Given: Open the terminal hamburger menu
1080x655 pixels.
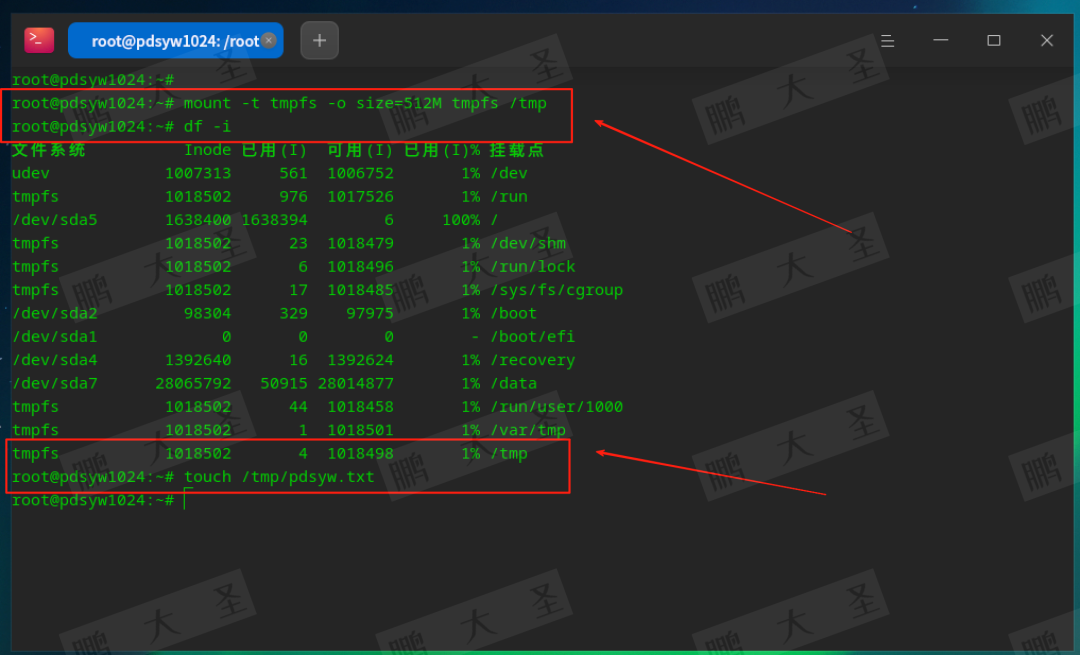Looking at the screenshot, I should pos(888,41).
